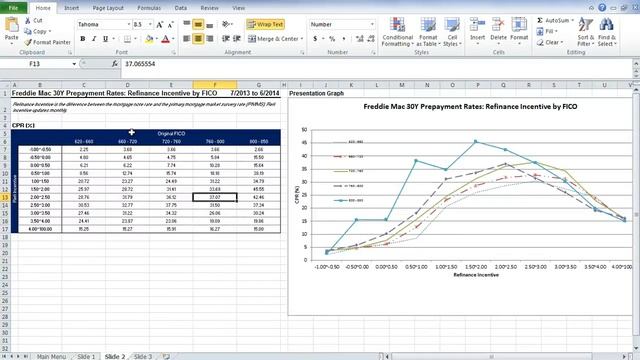The height and width of the screenshot is (360, 640).
Task: Open Conditional Formatting menu
Action: pyautogui.click(x=398, y=32)
